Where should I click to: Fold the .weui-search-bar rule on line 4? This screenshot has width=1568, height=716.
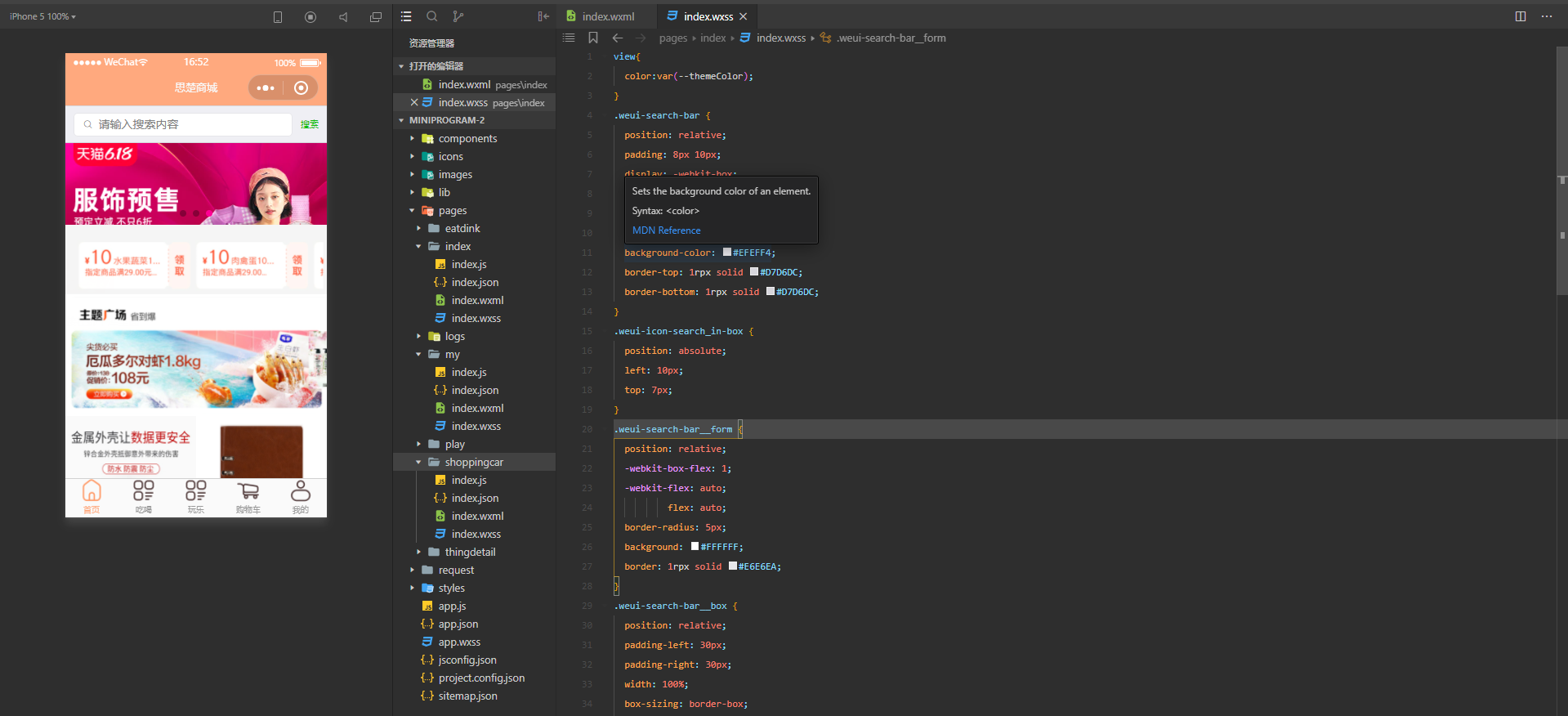[x=605, y=115]
